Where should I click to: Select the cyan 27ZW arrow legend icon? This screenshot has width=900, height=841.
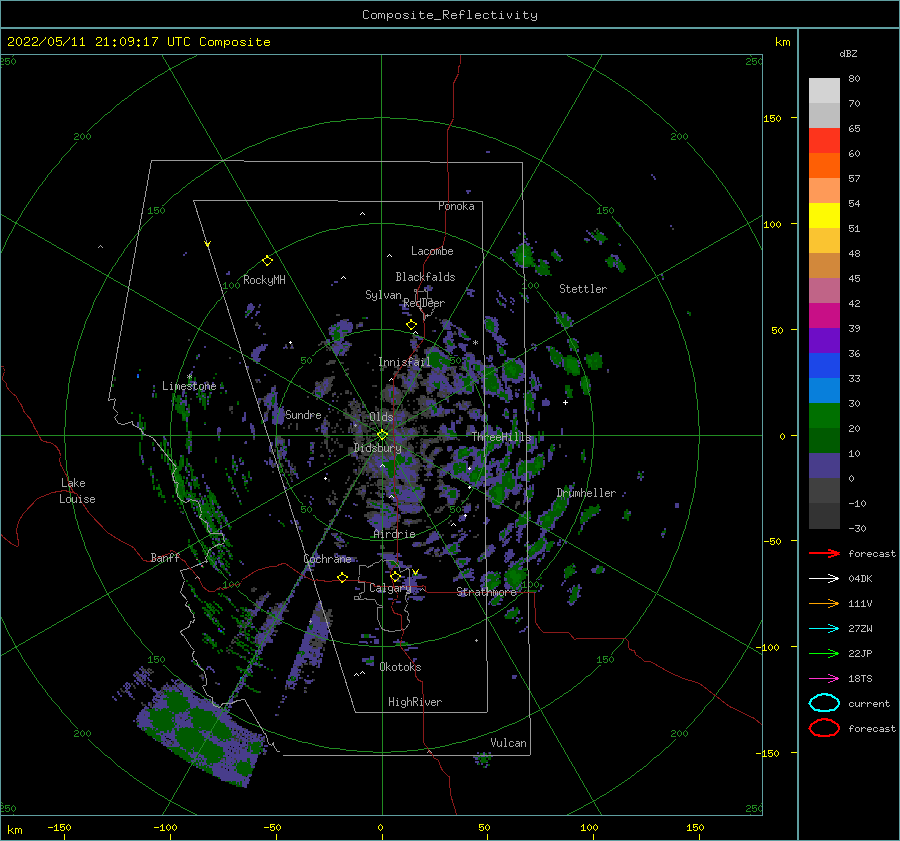tap(824, 629)
